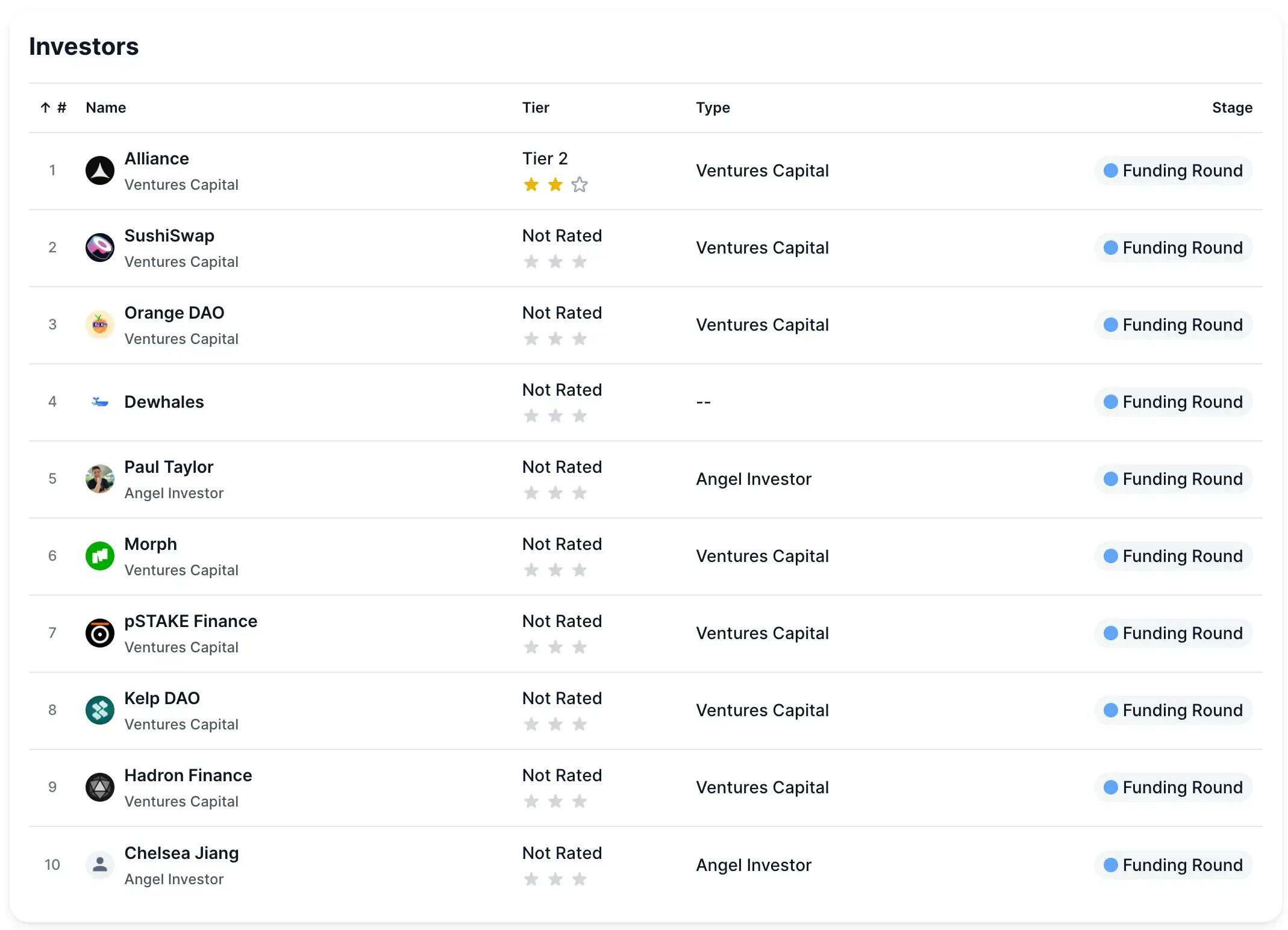Click Chelsea Jiang's Funding Round badge
The height and width of the screenshot is (930, 1288).
pyautogui.click(x=1173, y=864)
